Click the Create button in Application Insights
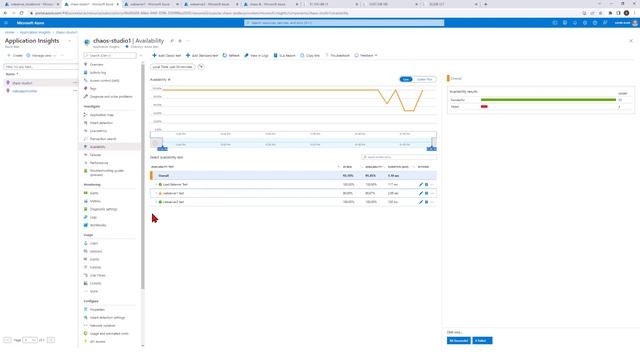640x360 pixels. coord(15,56)
